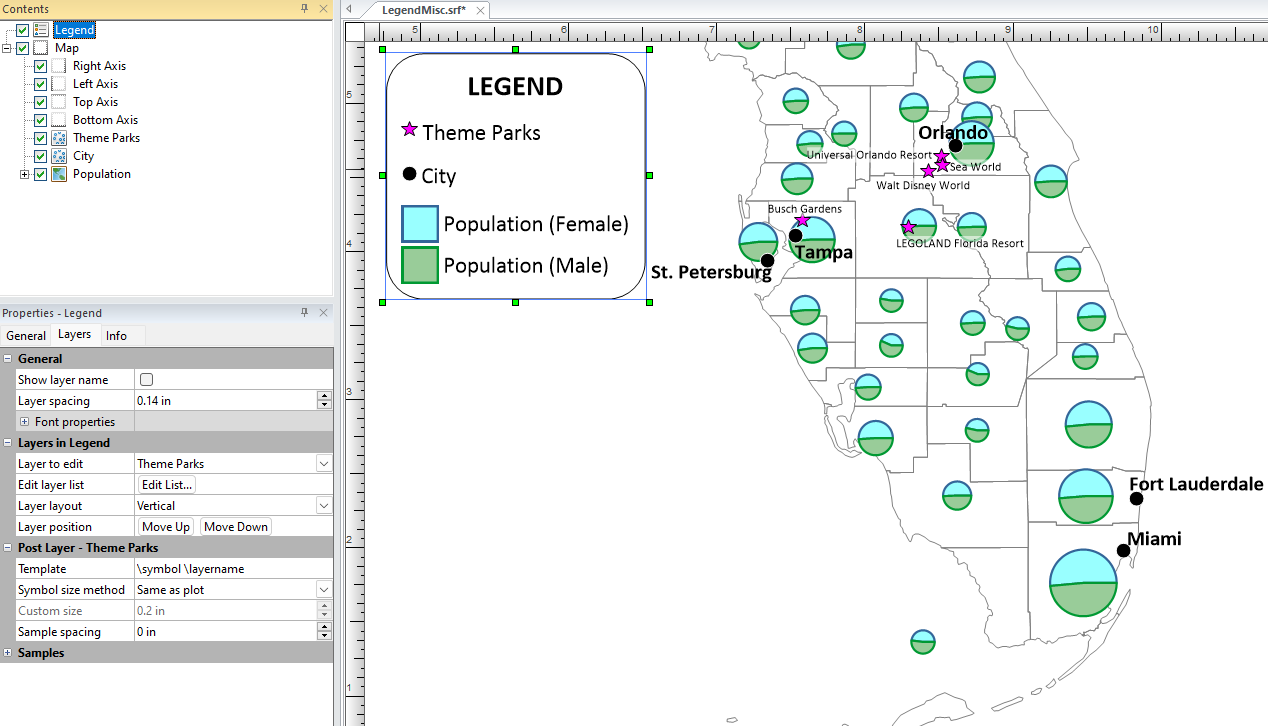The image size is (1268, 726).
Task: Click the Population (Female) cyan legend swatch
Action: [420, 224]
